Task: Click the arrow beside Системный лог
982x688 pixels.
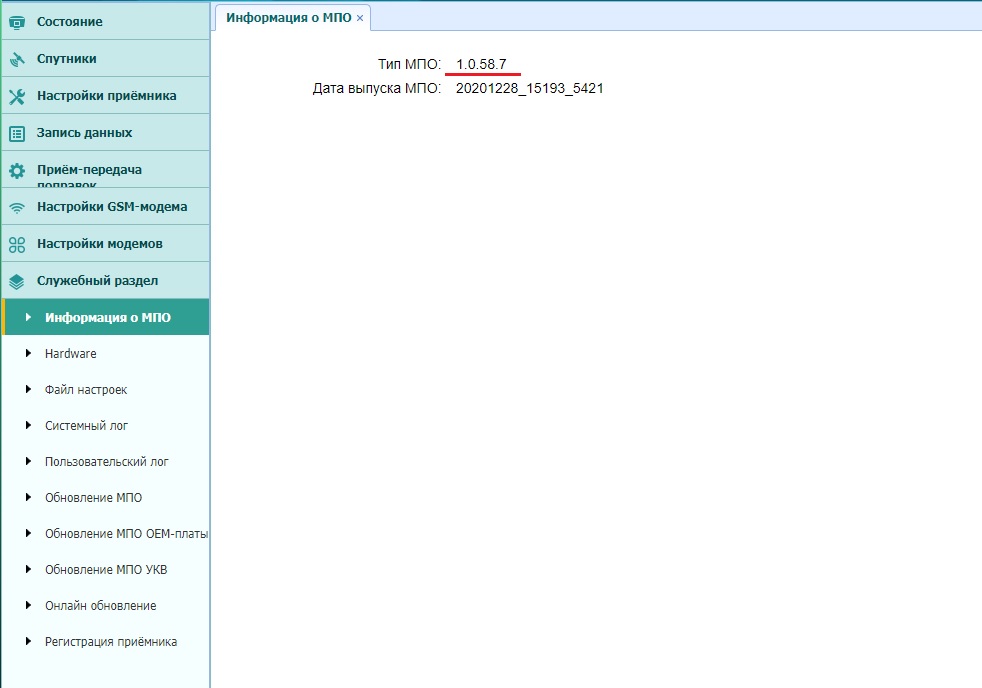Action: [28, 425]
